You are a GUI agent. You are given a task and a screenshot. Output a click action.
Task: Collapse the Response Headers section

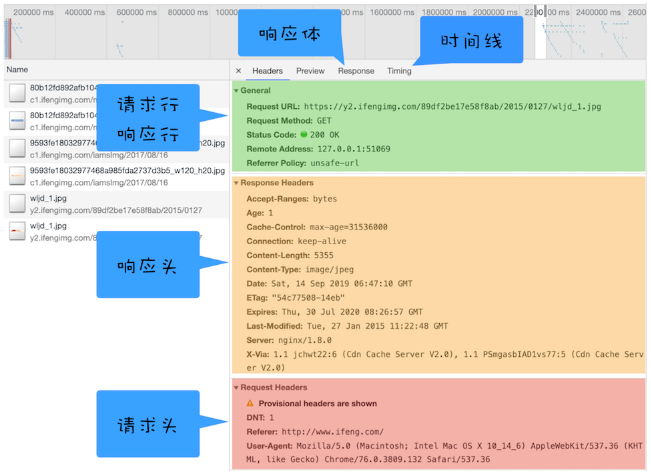[236, 183]
